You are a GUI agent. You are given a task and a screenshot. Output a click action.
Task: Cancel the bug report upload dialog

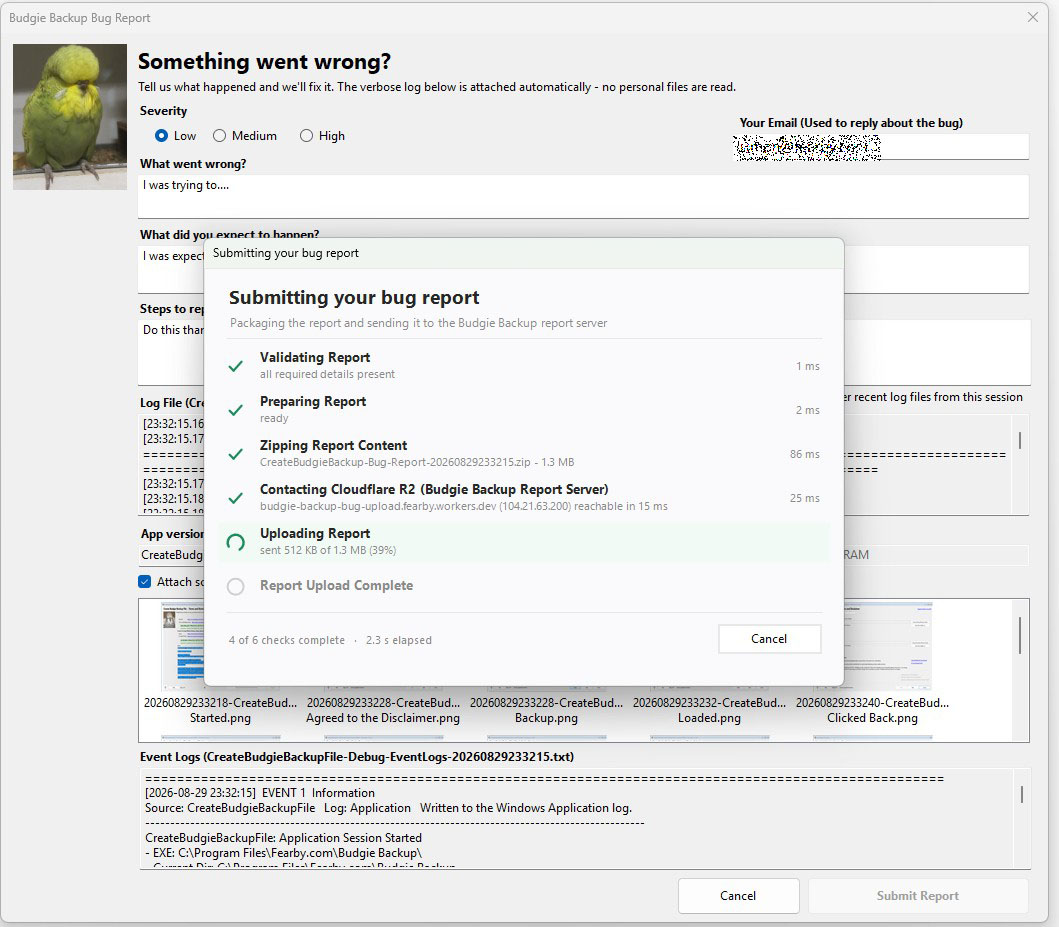(x=769, y=639)
